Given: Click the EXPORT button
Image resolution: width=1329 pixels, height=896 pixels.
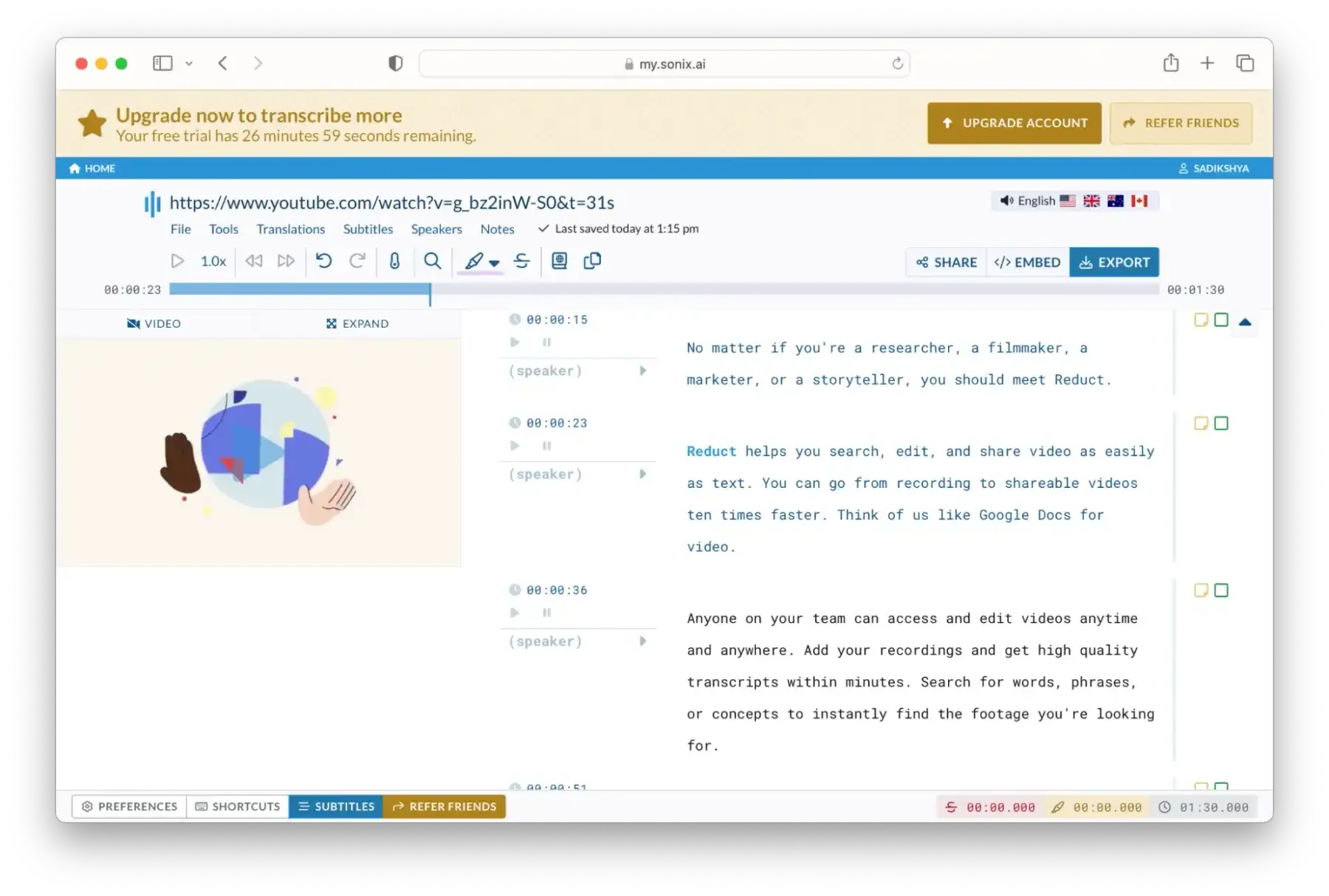Looking at the screenshot, I should pyautogui.click(x=1114, y=262).
